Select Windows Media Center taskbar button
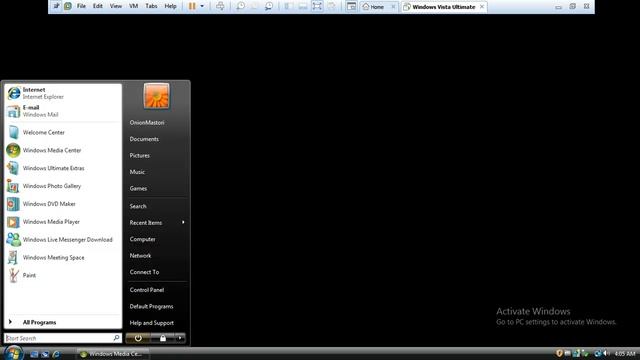 (x=112, y=354)
